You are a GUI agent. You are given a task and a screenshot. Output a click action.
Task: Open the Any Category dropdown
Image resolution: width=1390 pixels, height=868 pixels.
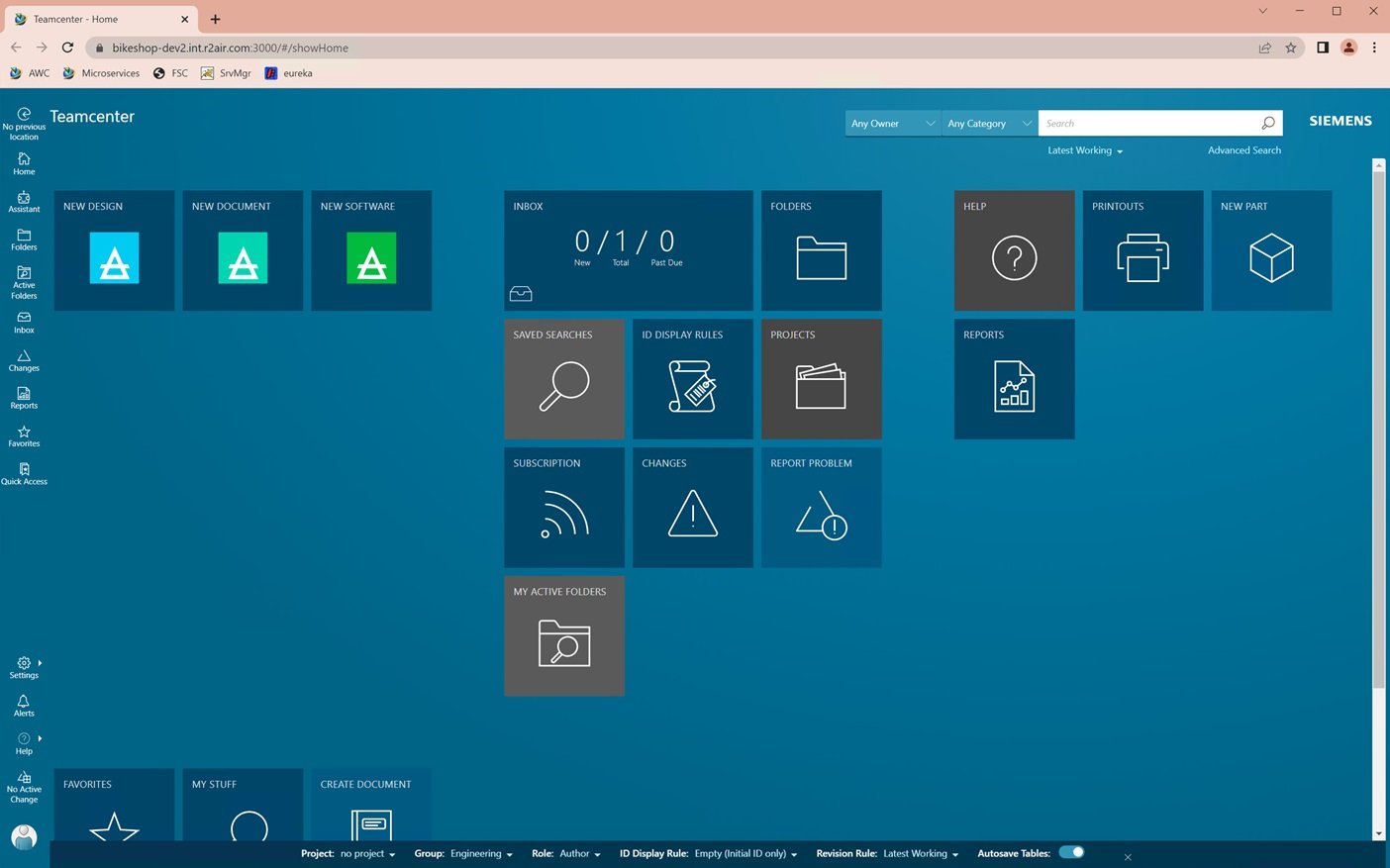tap(986, 123)
